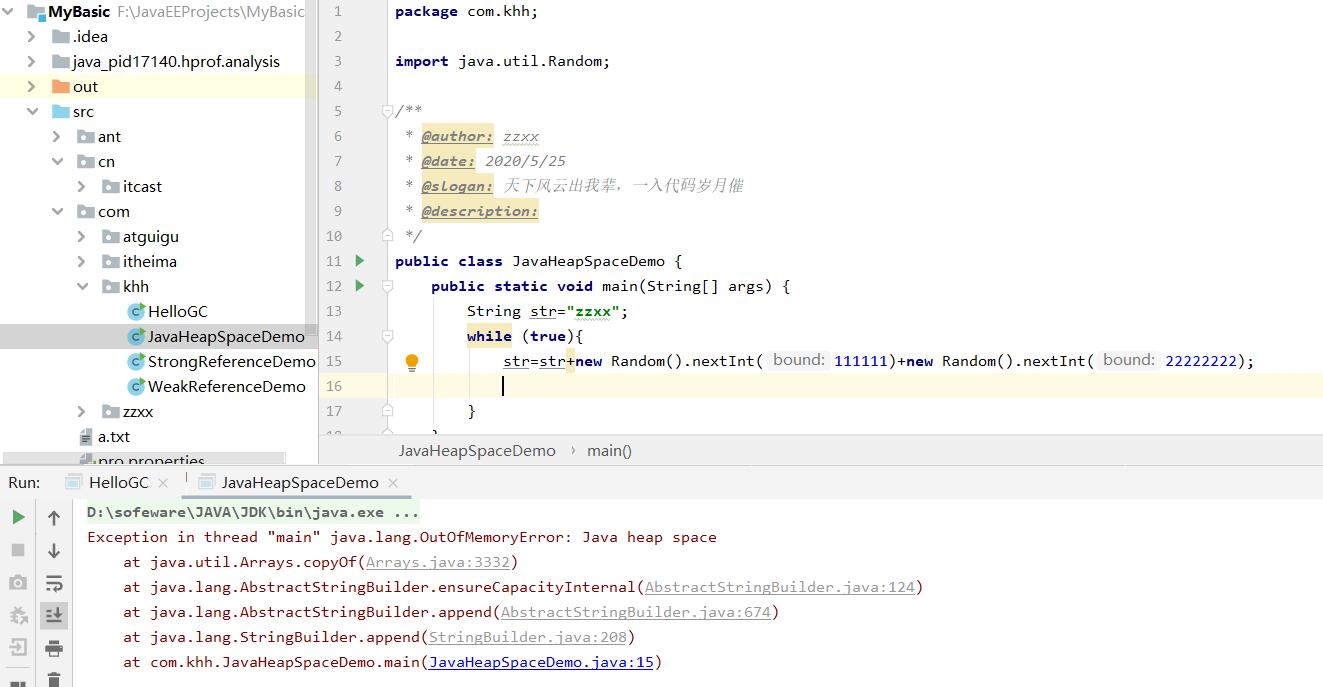Image resolution: width=1323 pixels, height=687 pixels.
Task: Click the green Rerun button in Run panel
Action: point(18,517)
